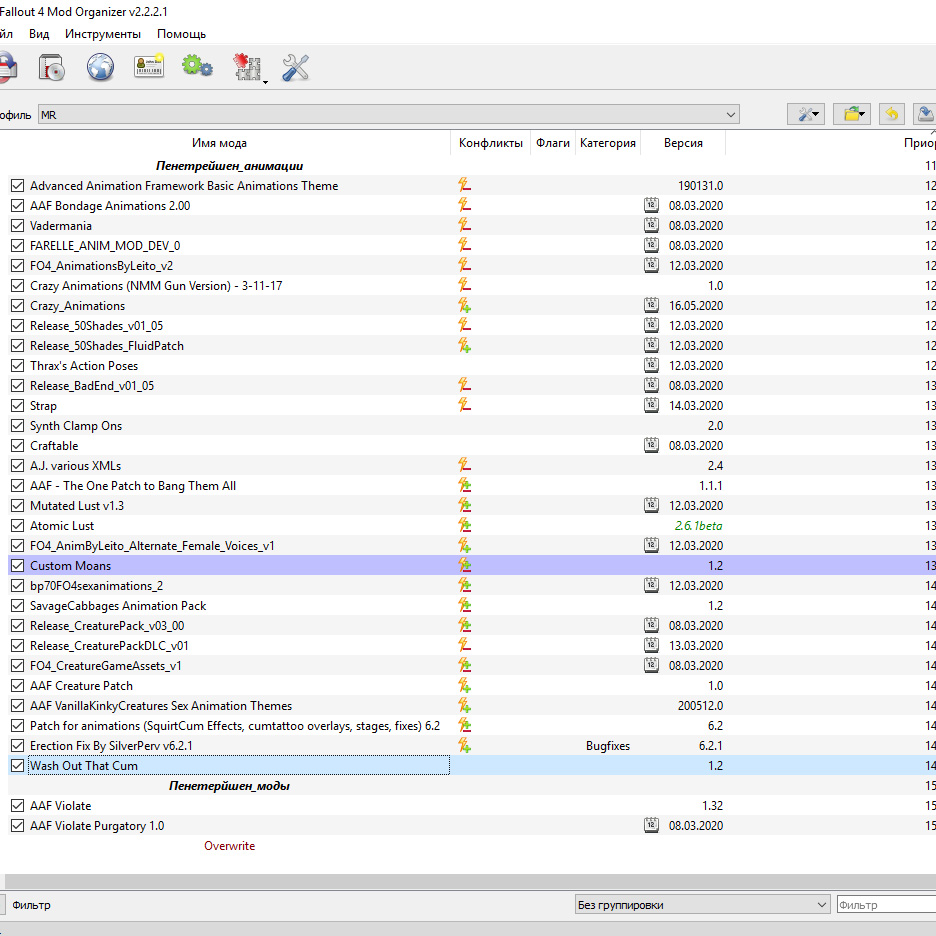Uncheck Advanced Animation Framework Basic Animations Theme
Image resolution: width=936 pixels, height=936 pixels.
[17, 186]
